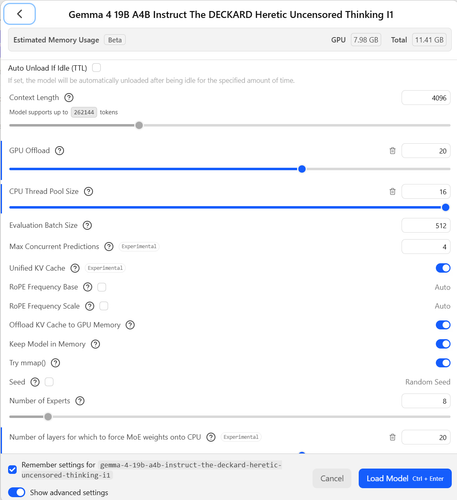Open the Context Length help icon

click(69, 98)
